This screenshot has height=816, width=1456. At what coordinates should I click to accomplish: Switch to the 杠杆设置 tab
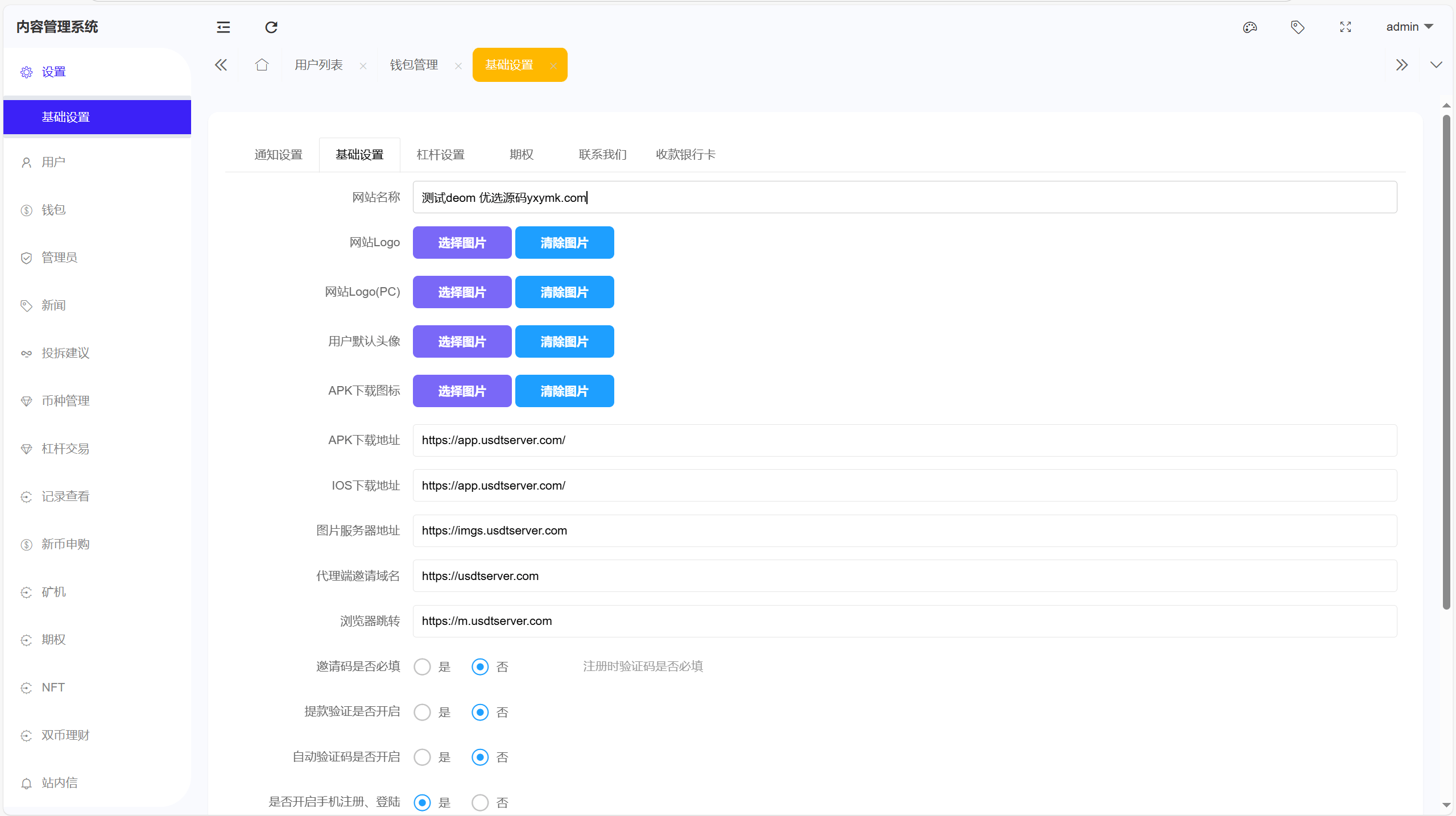point(440,155)
